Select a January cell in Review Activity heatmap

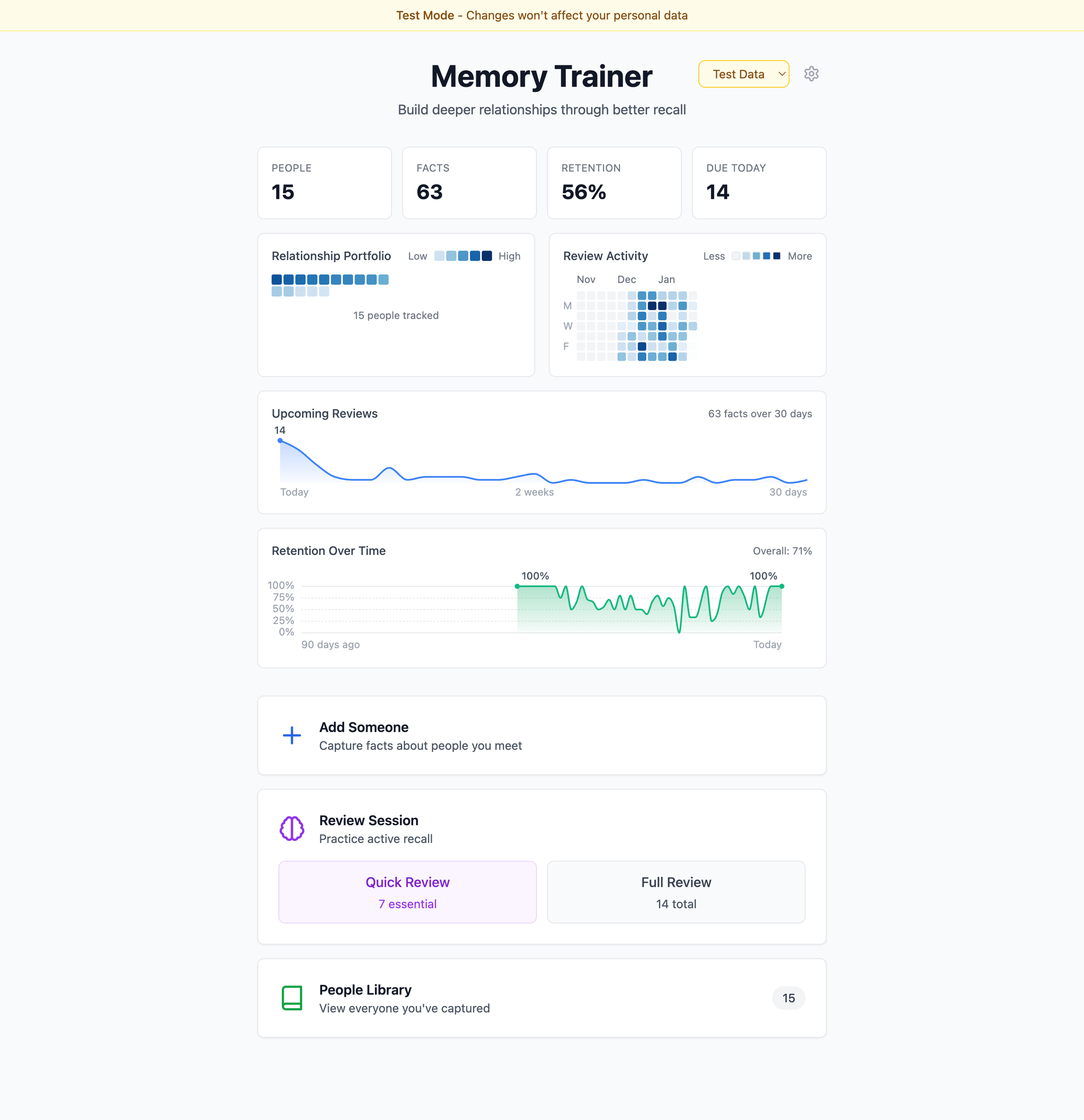(x=666, y=306)
